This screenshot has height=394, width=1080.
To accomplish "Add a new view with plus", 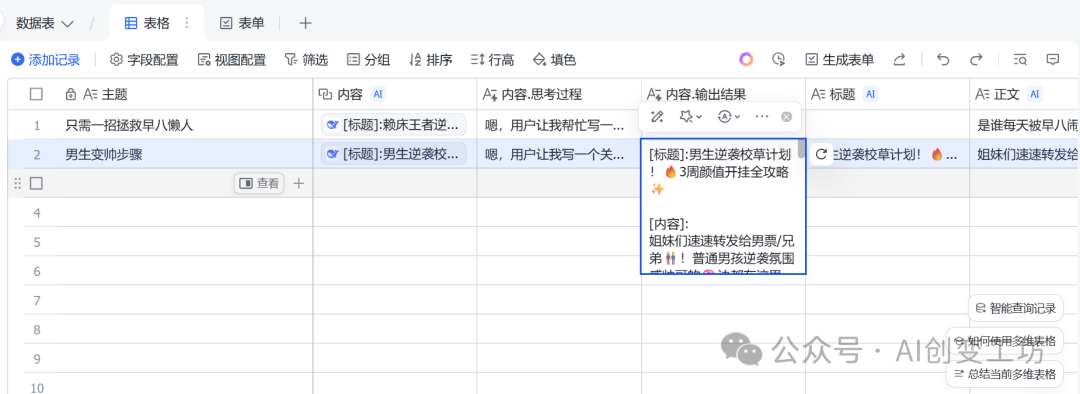I will click(305, 23).
